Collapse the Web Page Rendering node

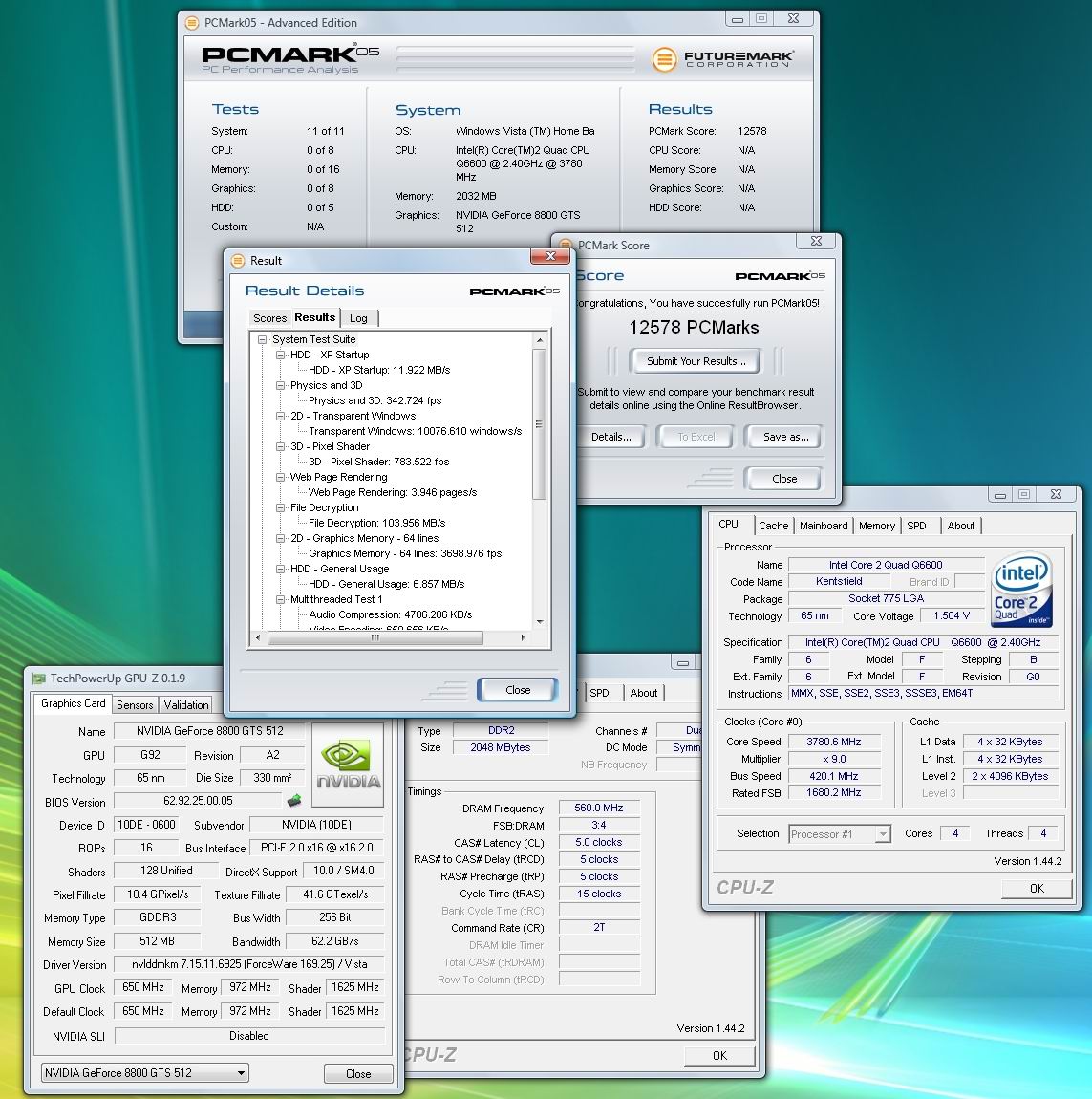click(280, 477)
